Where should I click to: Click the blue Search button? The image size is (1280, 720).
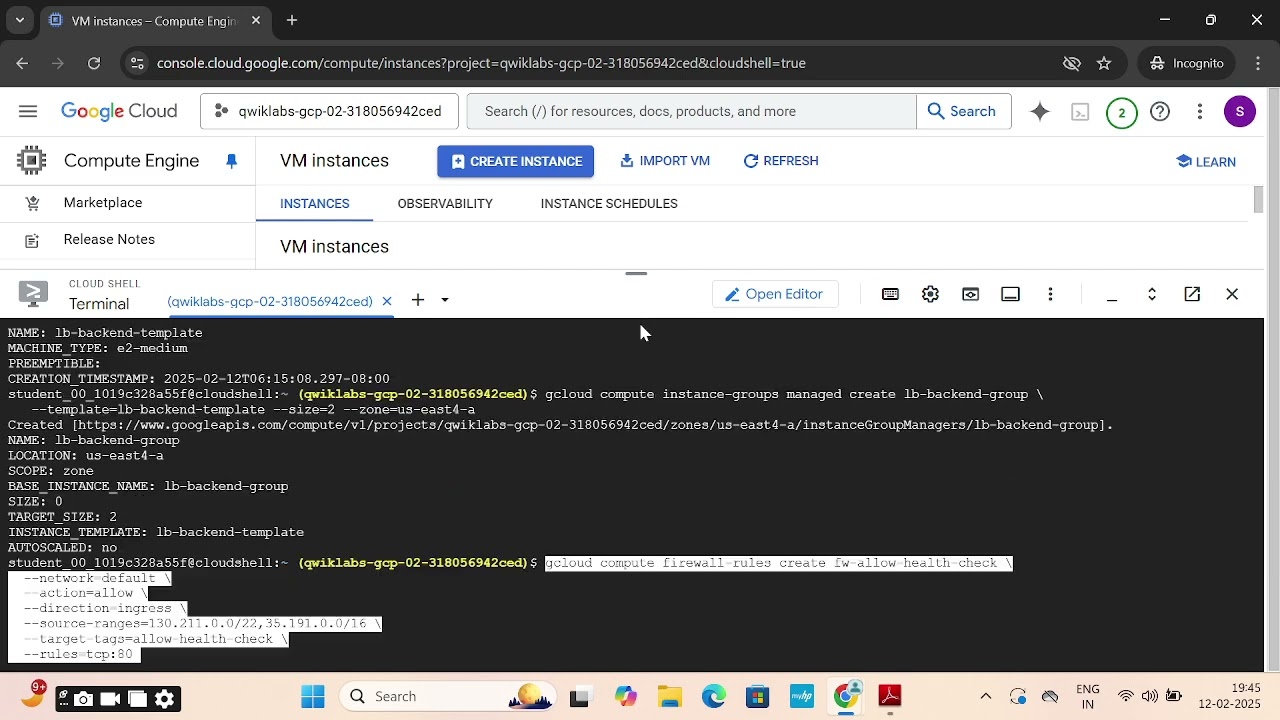click(x=961, y=111)
